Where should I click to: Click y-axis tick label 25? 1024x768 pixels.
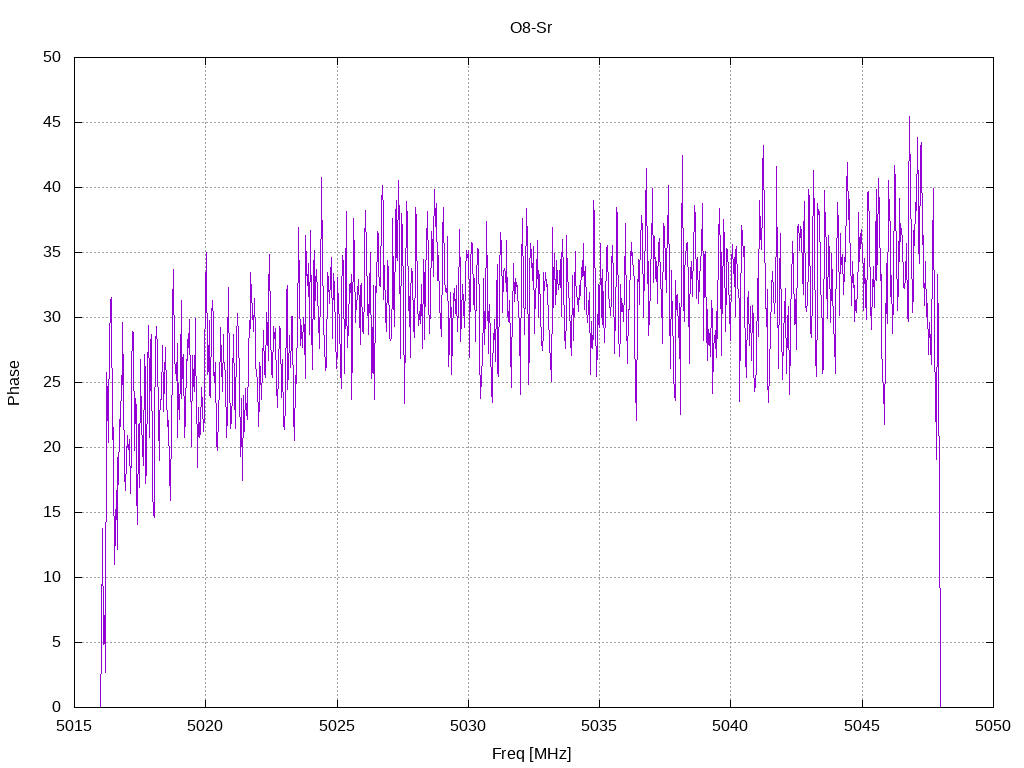[52, 382]
